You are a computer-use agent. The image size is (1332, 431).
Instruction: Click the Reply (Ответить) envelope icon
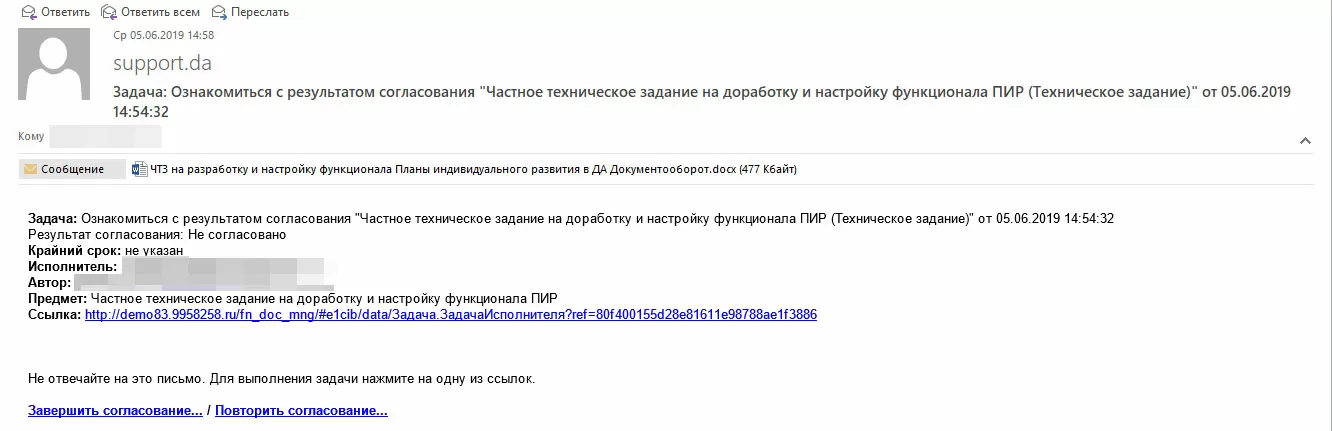click(x=26, y=12)
